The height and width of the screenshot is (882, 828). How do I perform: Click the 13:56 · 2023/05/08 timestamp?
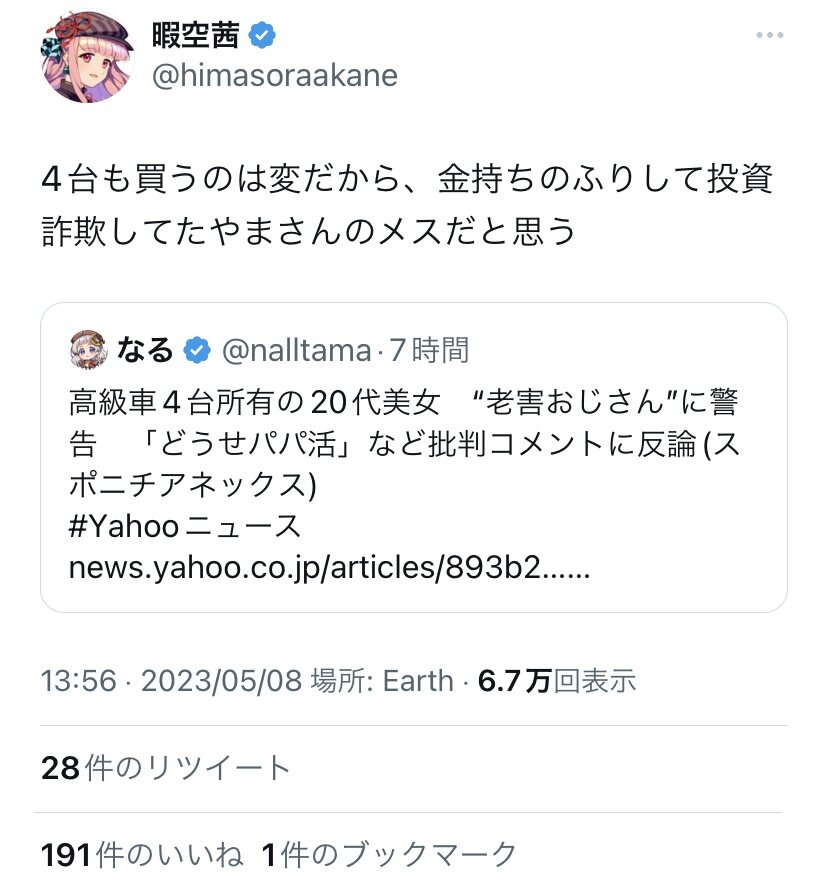tap(171, 682)
